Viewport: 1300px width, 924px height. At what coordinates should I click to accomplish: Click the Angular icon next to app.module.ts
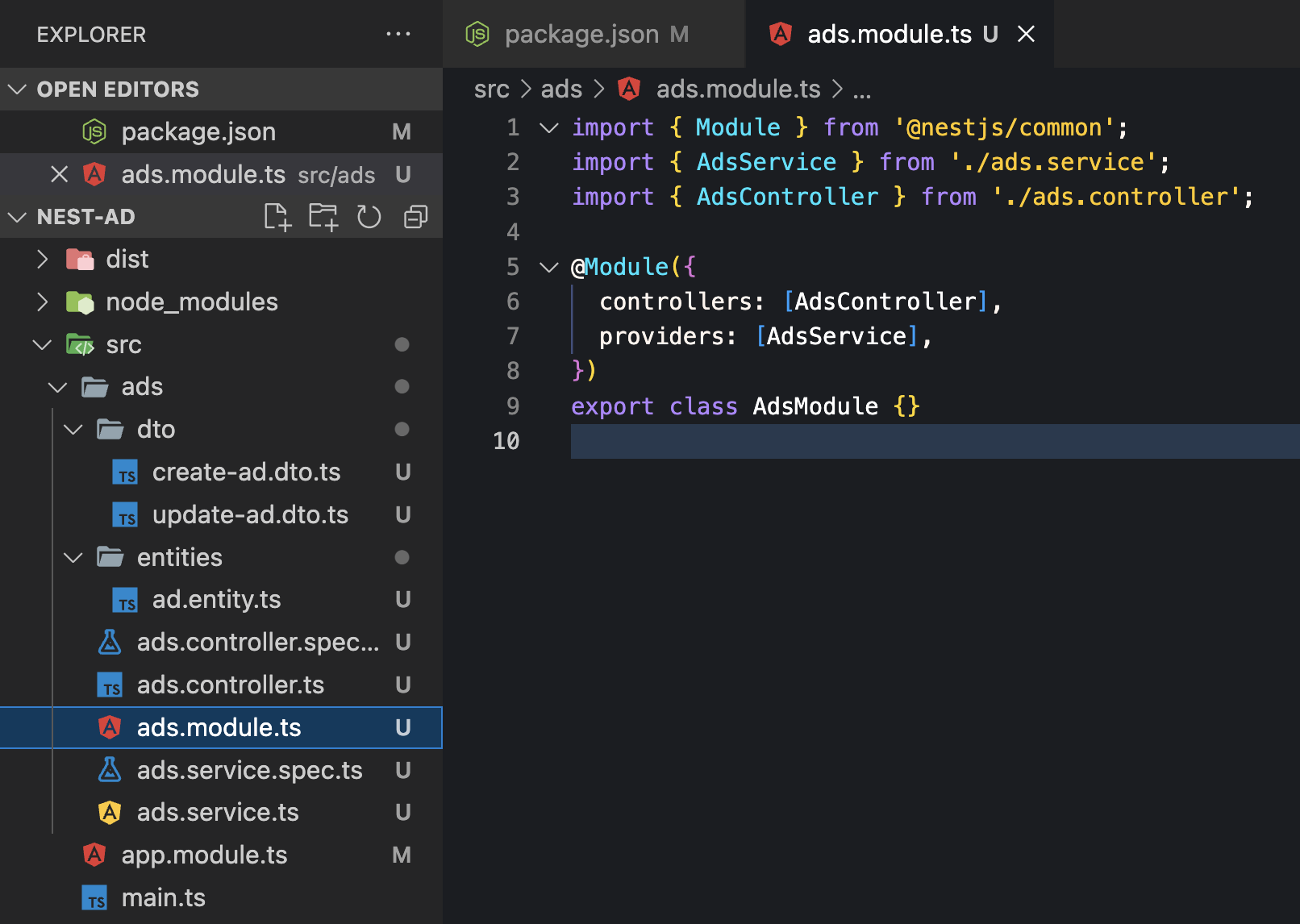[94, 855]
